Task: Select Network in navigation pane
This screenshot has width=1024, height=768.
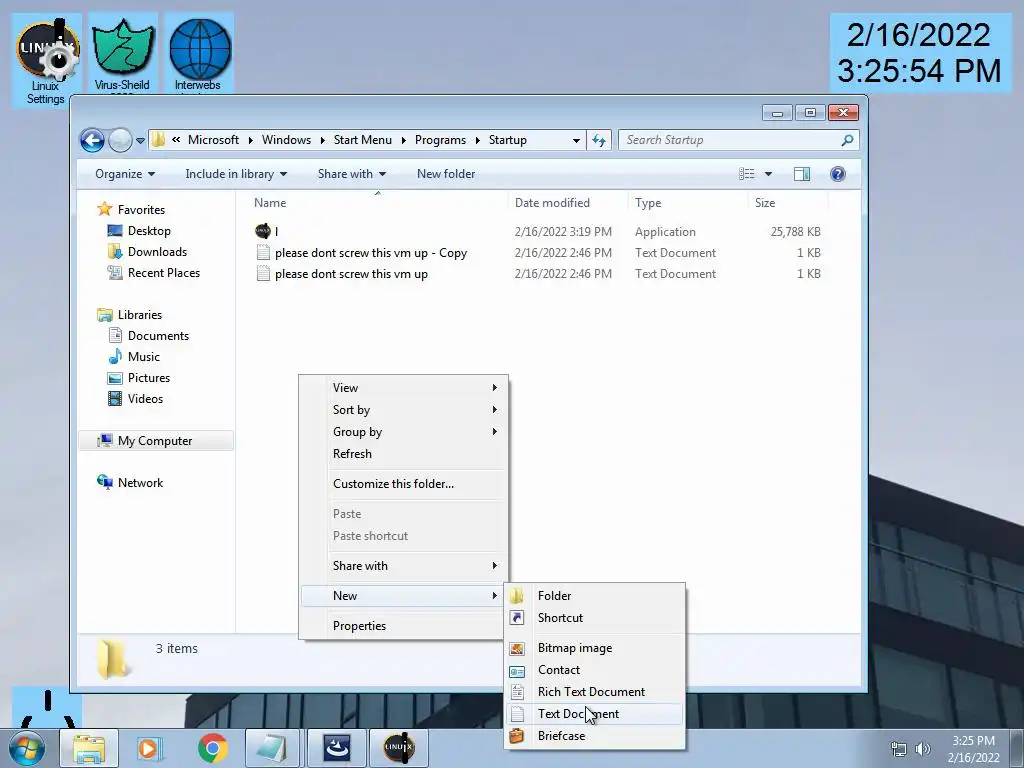Action: 140,483
